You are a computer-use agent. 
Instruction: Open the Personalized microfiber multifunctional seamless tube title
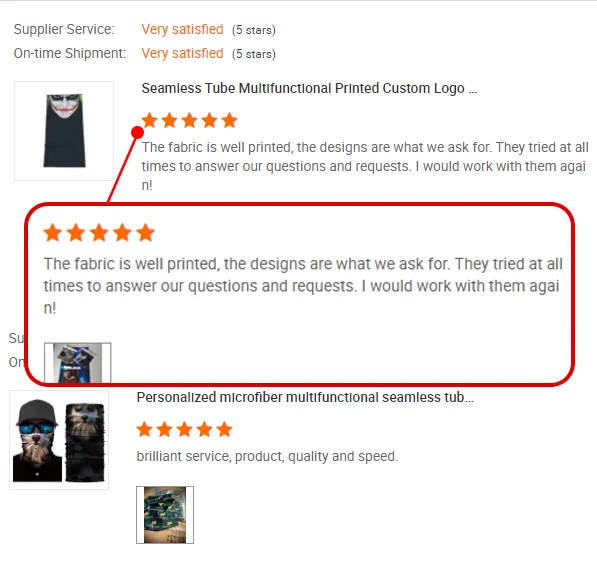305,397
